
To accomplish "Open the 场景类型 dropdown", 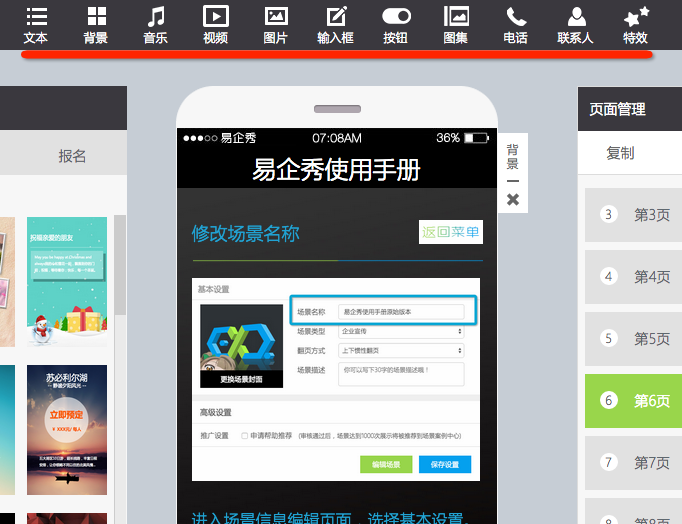I will coord(401,331).
